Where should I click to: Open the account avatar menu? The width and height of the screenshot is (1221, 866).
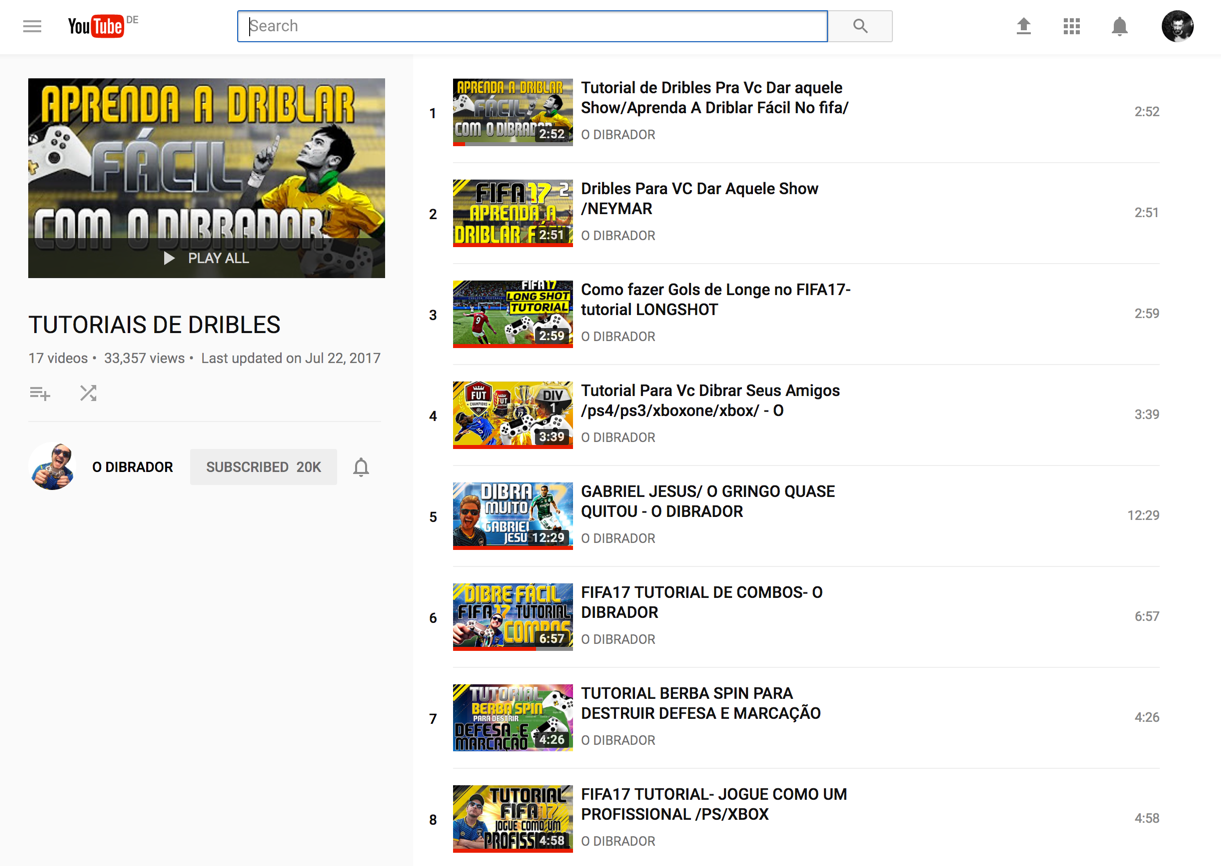click(x=1177, y=26)
